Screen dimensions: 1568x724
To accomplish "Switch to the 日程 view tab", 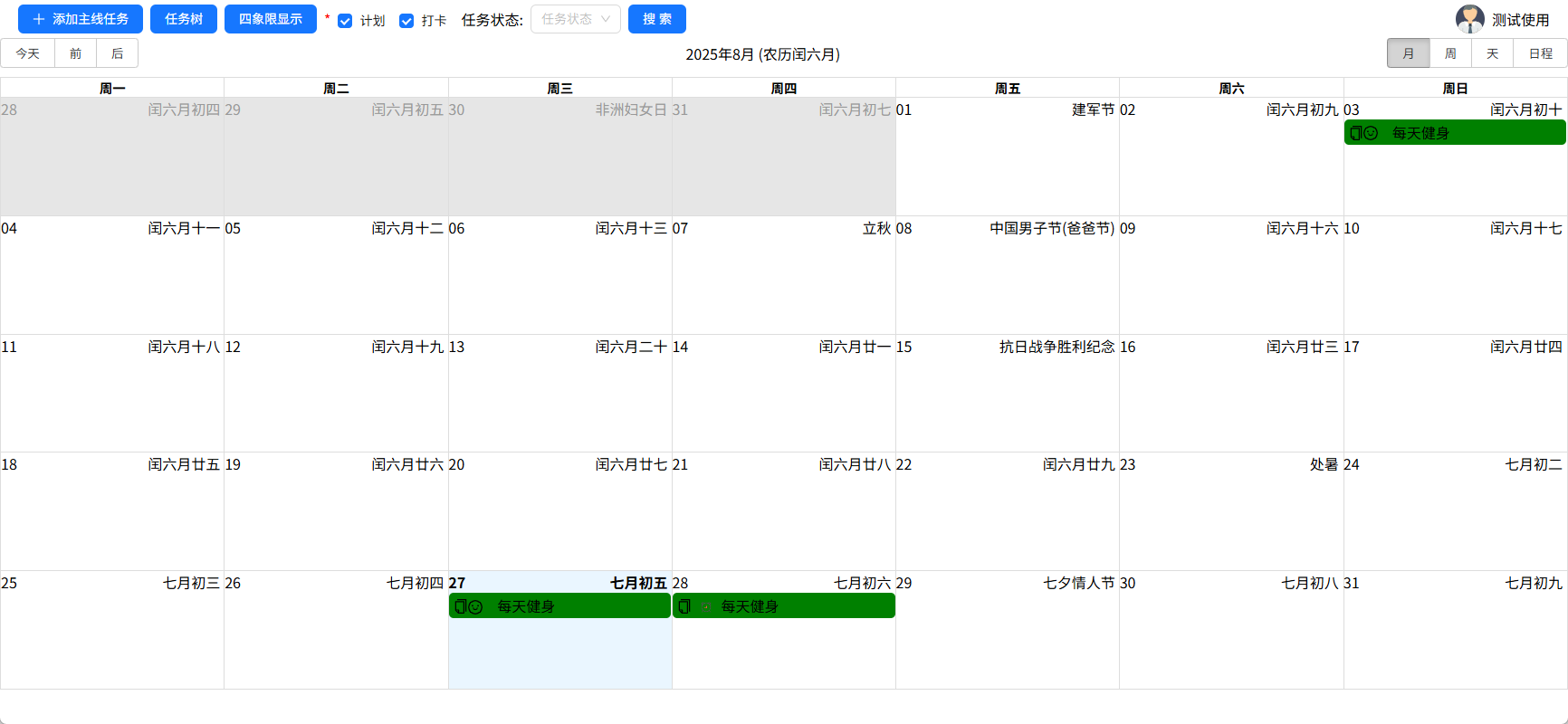I will tap(1541, 53).
